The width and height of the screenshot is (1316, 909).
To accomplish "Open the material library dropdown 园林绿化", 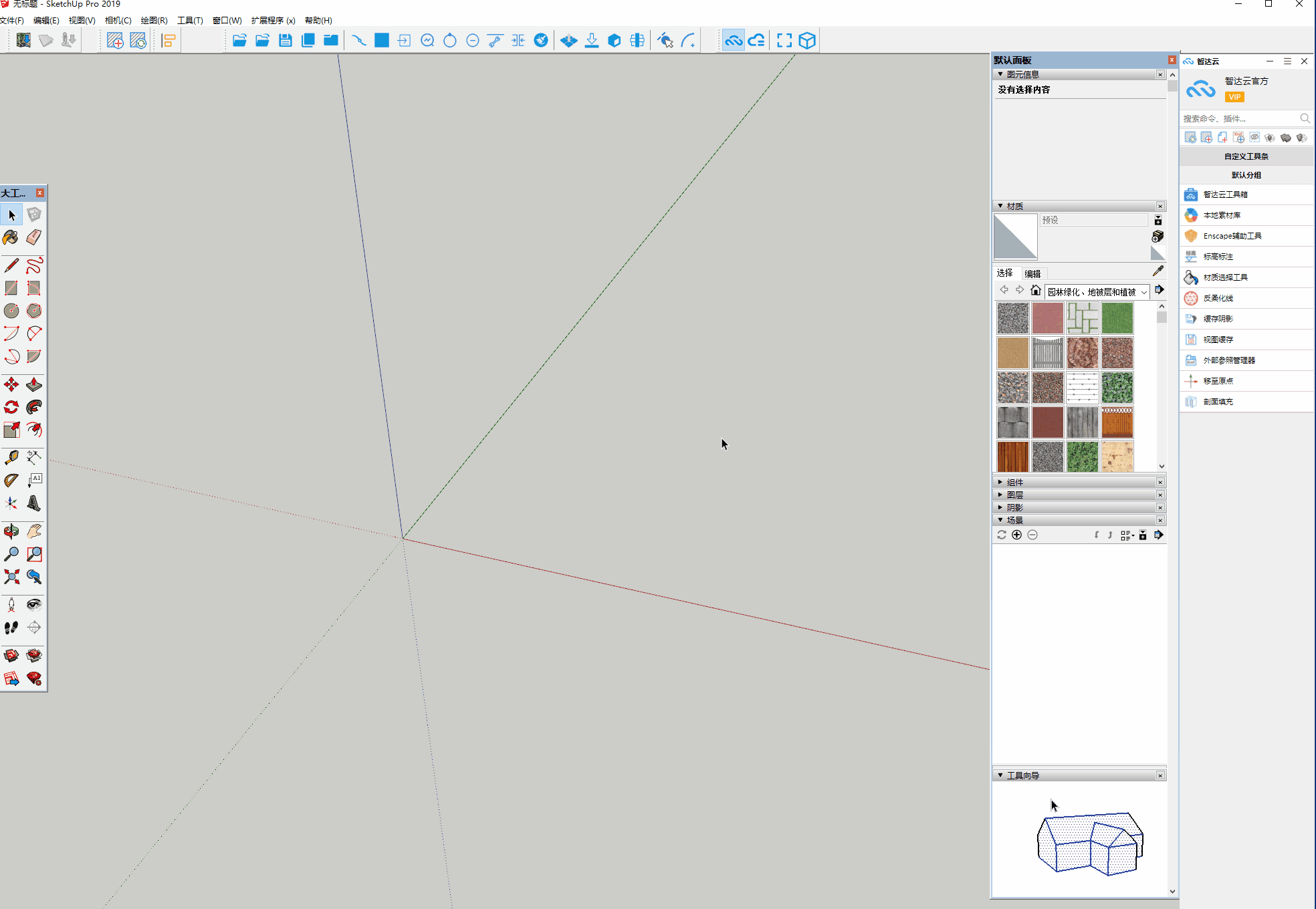I will point(1097,292).
